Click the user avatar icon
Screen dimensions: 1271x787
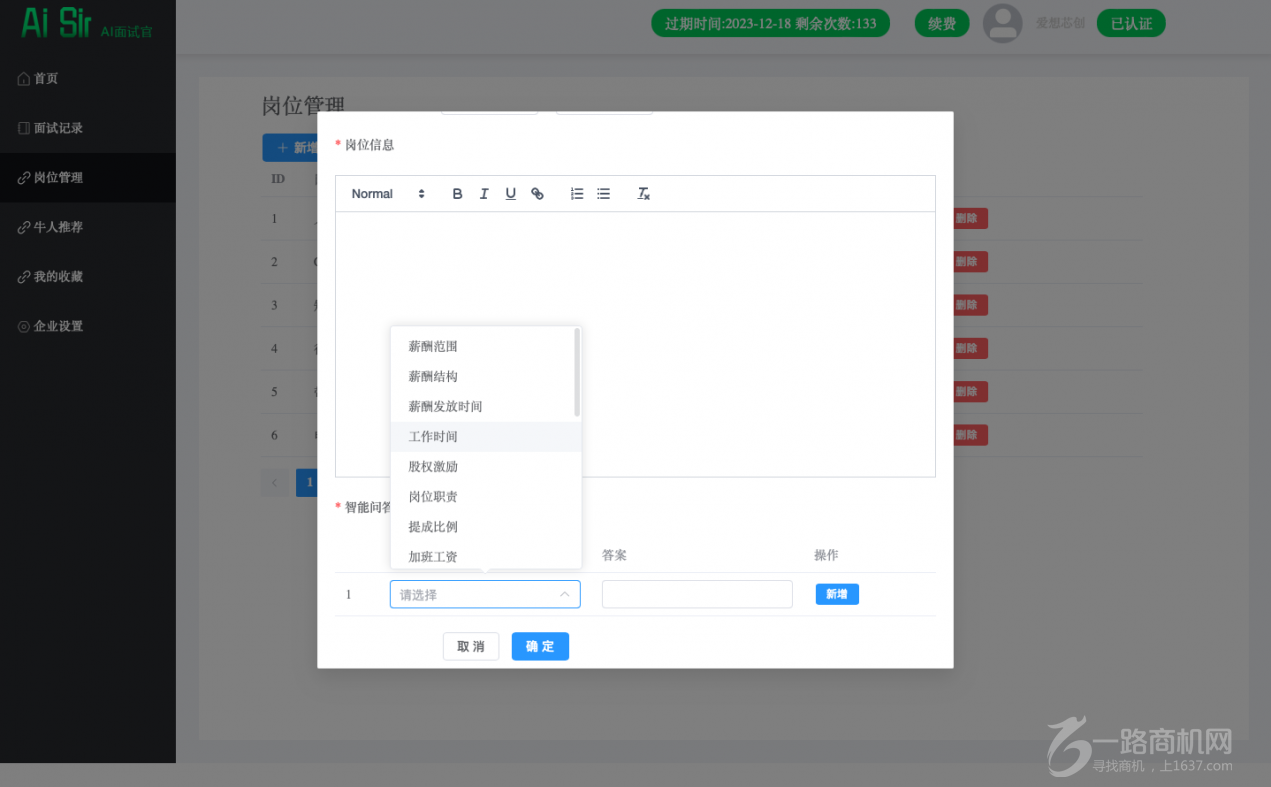click(x=1002, y=23)
